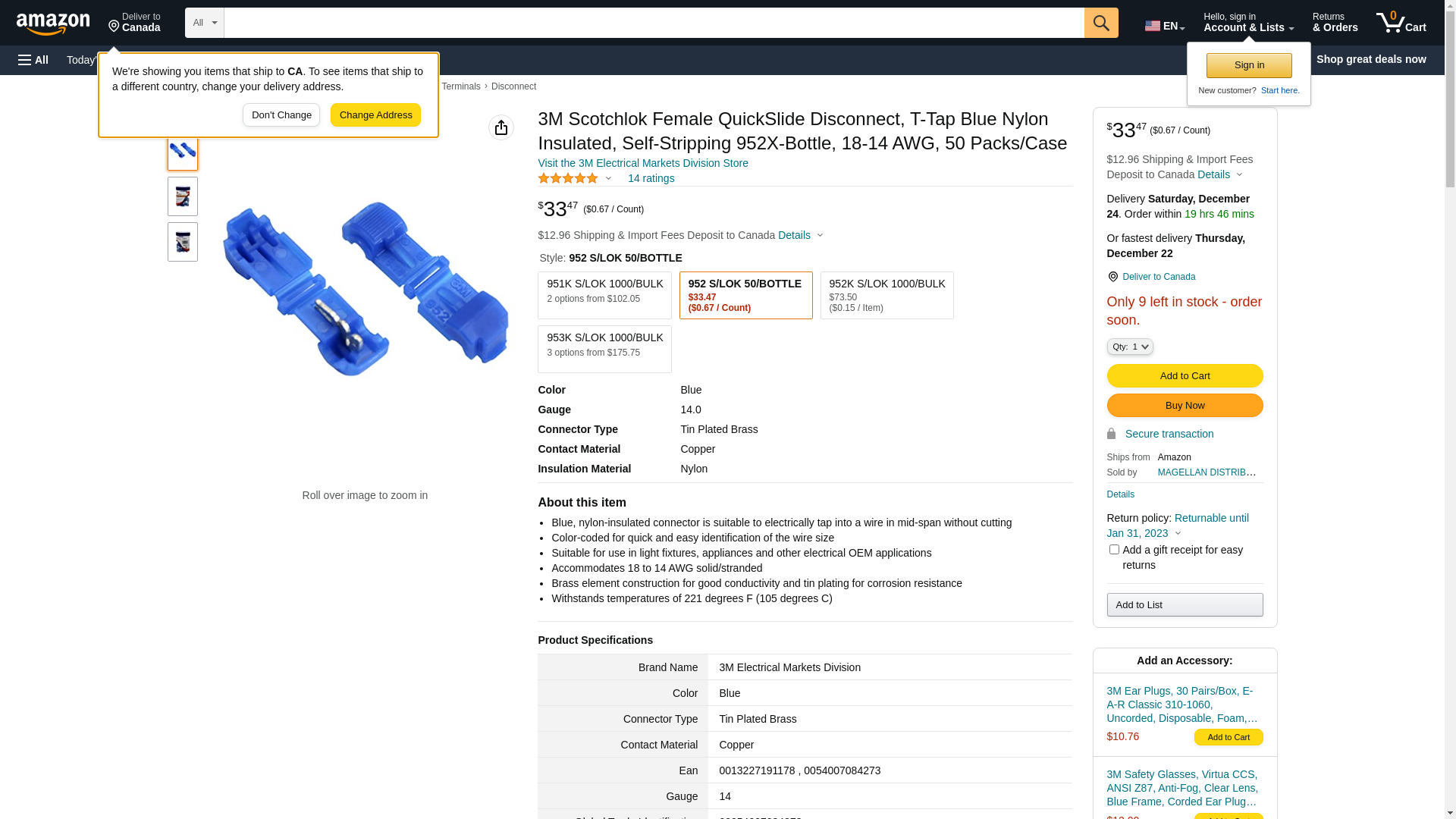Image resolution: width=1456 pixels, height=819 pixels.
Task: Click the Add to Cart button
Action: 1185,375
